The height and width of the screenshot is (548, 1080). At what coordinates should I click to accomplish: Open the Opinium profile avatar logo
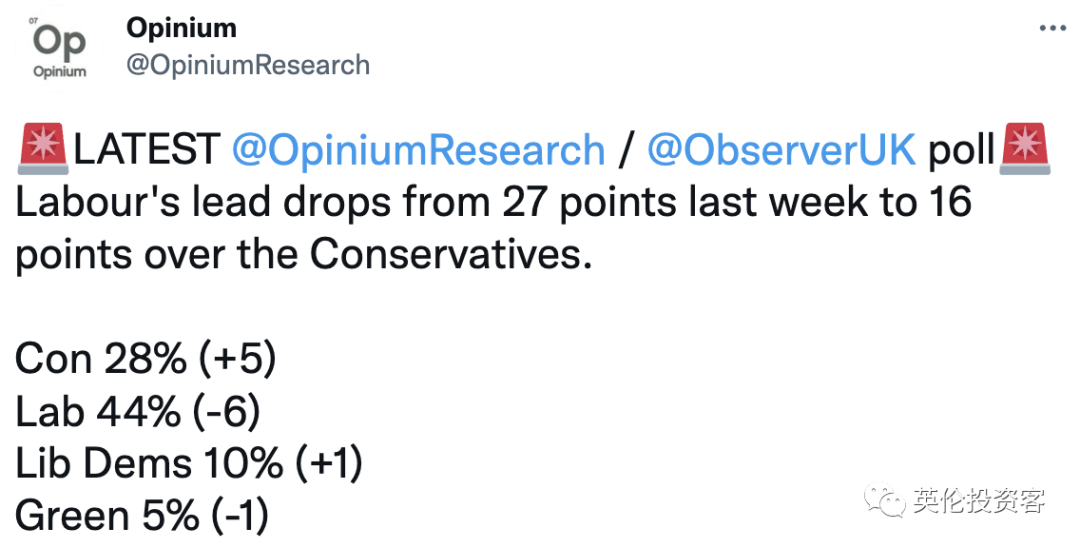coord(60,48)
